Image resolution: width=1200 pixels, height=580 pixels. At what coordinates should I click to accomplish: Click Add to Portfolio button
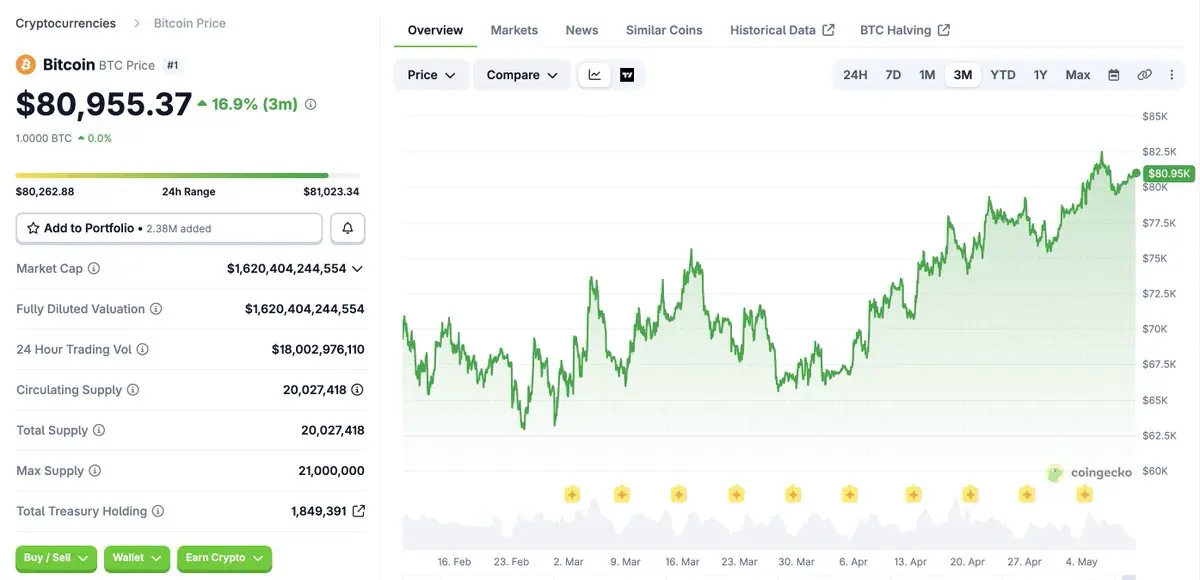[169, 228]
